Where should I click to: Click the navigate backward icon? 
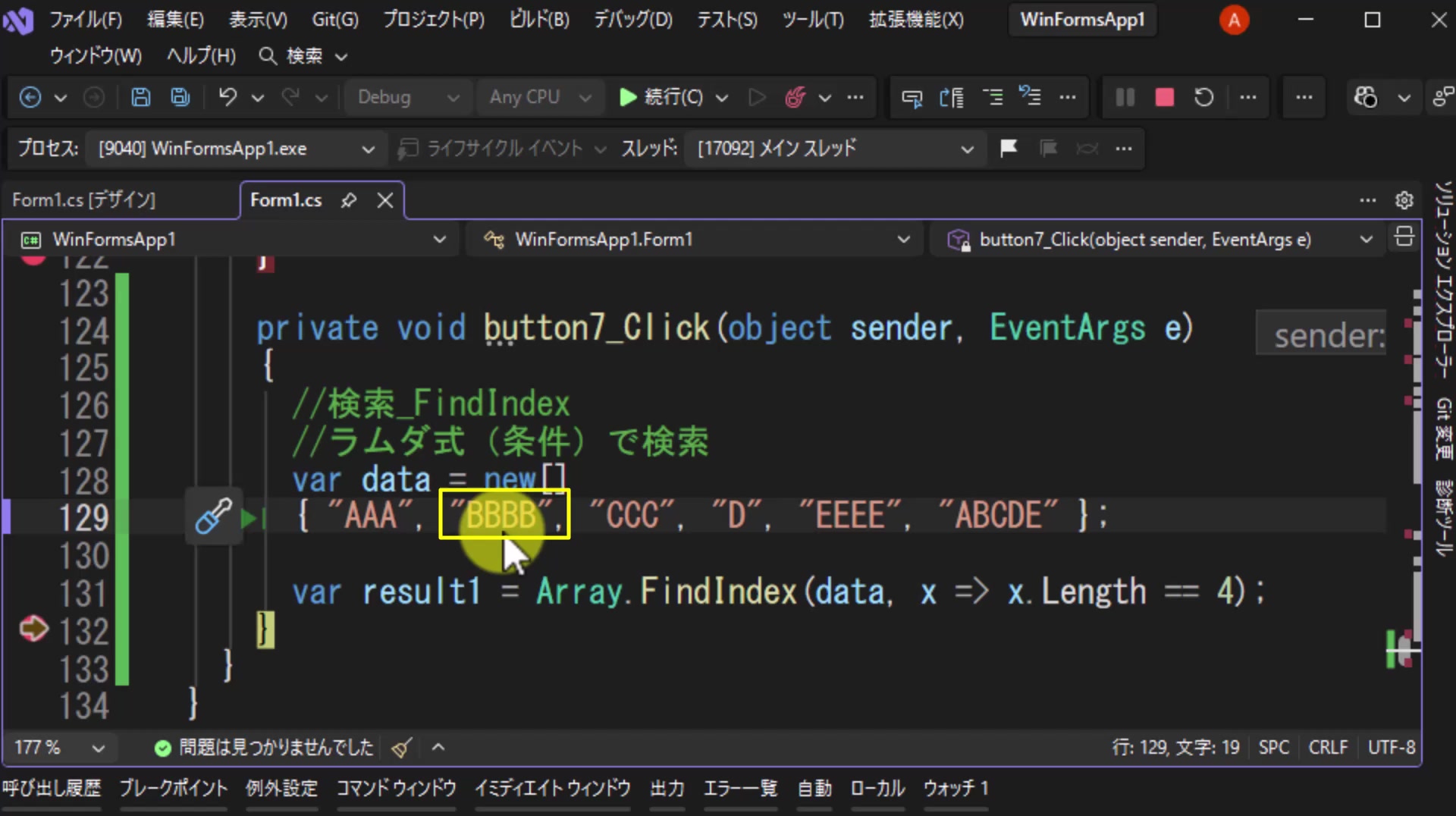coord(30,97)
